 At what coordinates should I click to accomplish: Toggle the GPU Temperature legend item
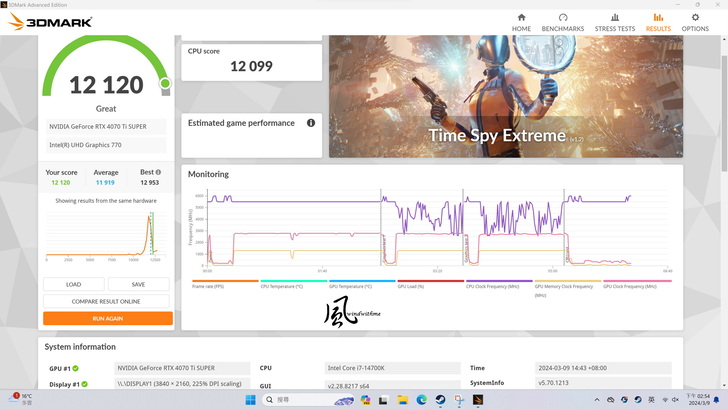point(362,284)
